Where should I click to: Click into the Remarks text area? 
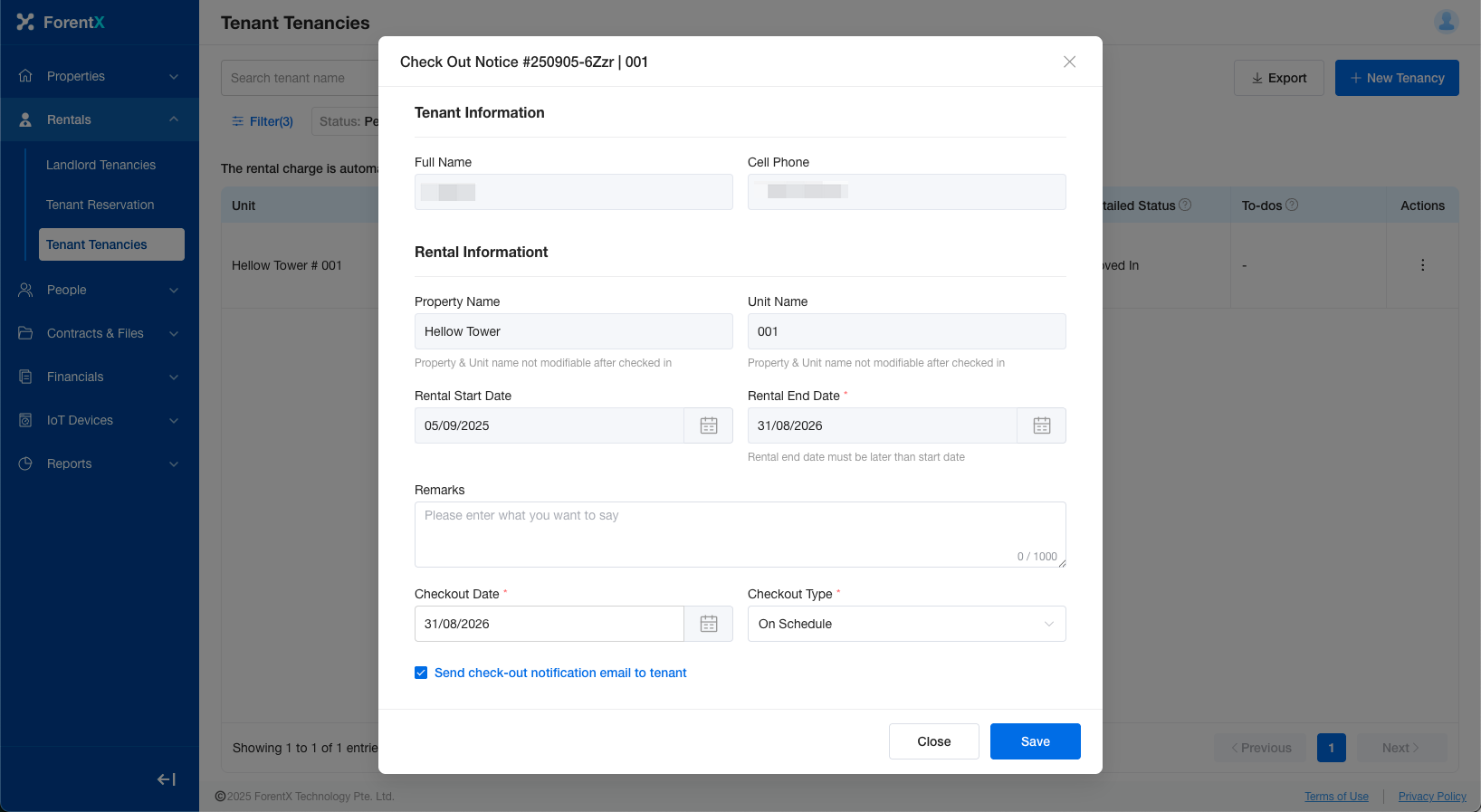pos(740,534)
